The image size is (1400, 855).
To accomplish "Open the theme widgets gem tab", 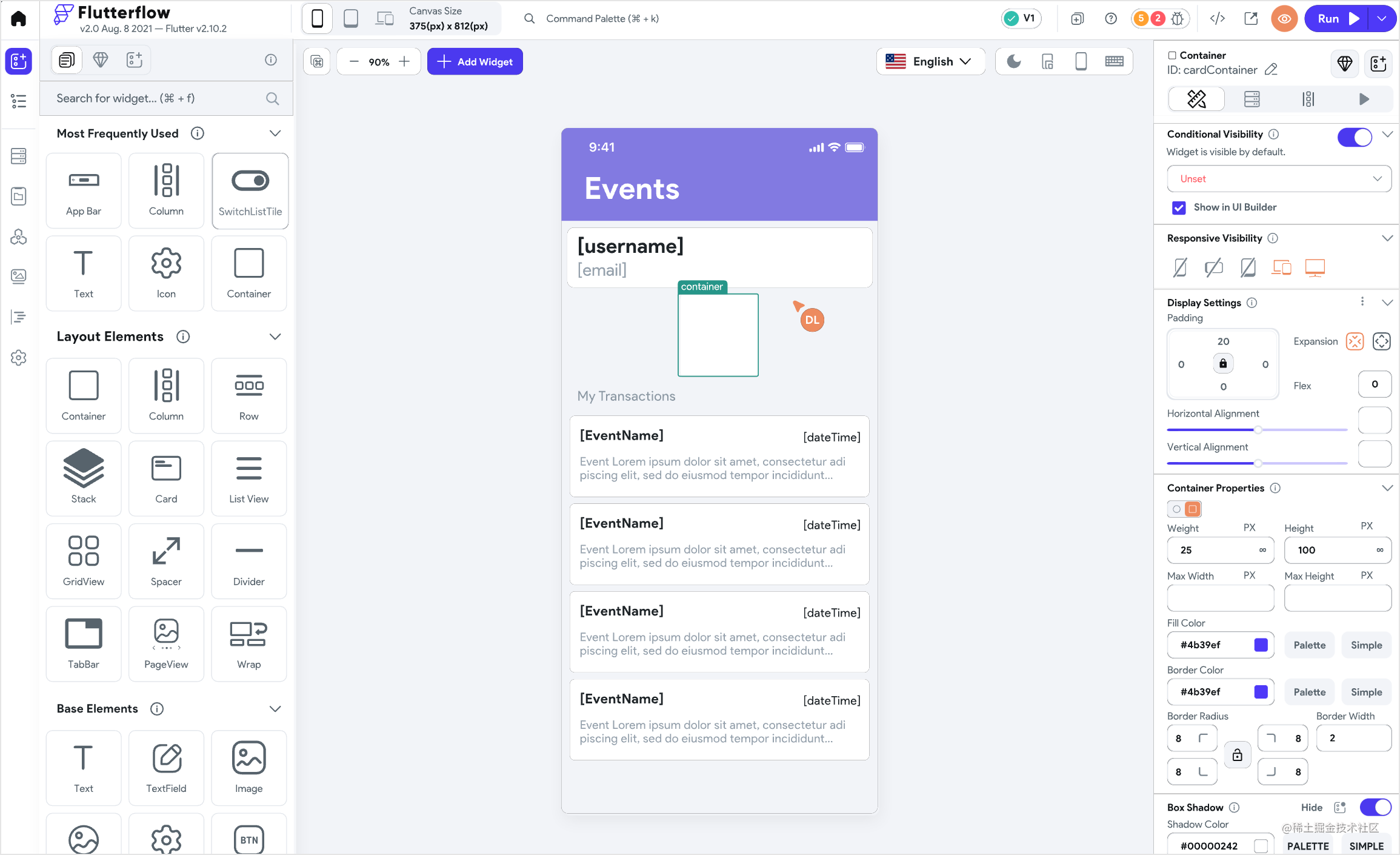I will point(100,59).
